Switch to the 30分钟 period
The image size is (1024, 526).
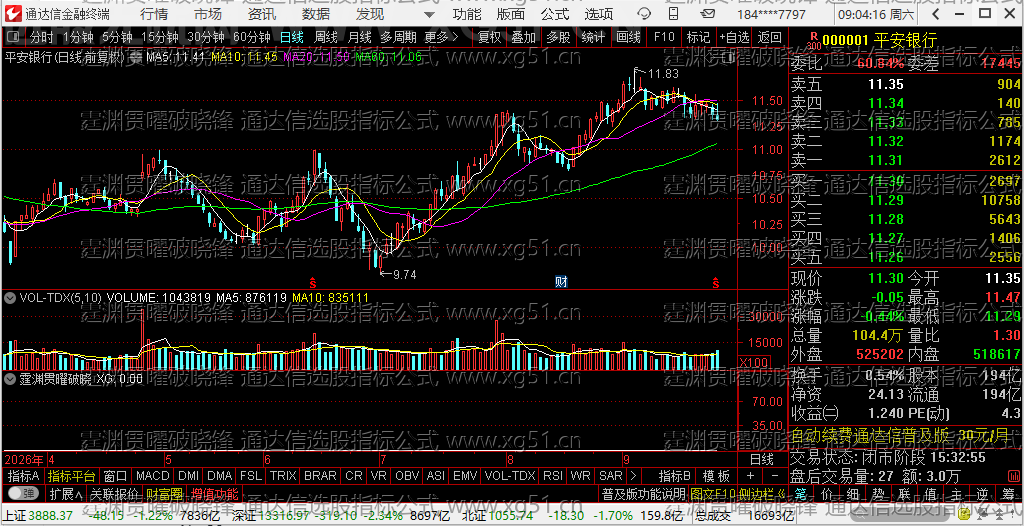click(206, 37)
